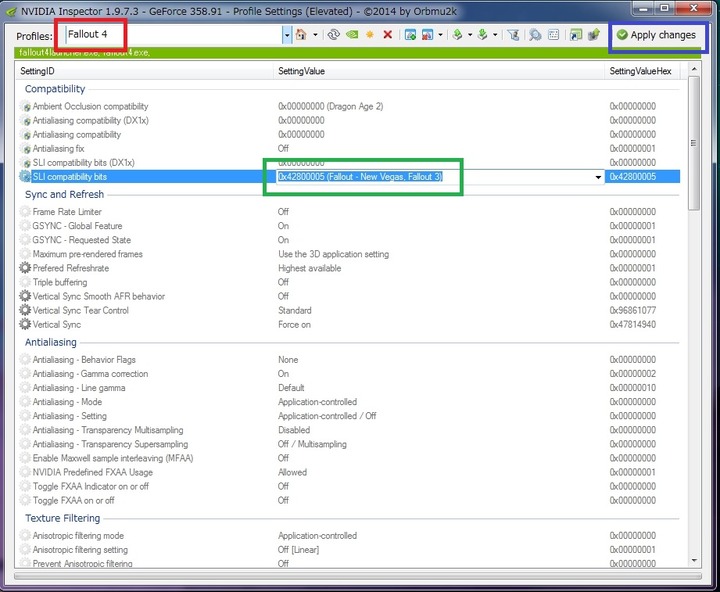Click gear icon beside Vertical Sync row

[x=25, y=324]
